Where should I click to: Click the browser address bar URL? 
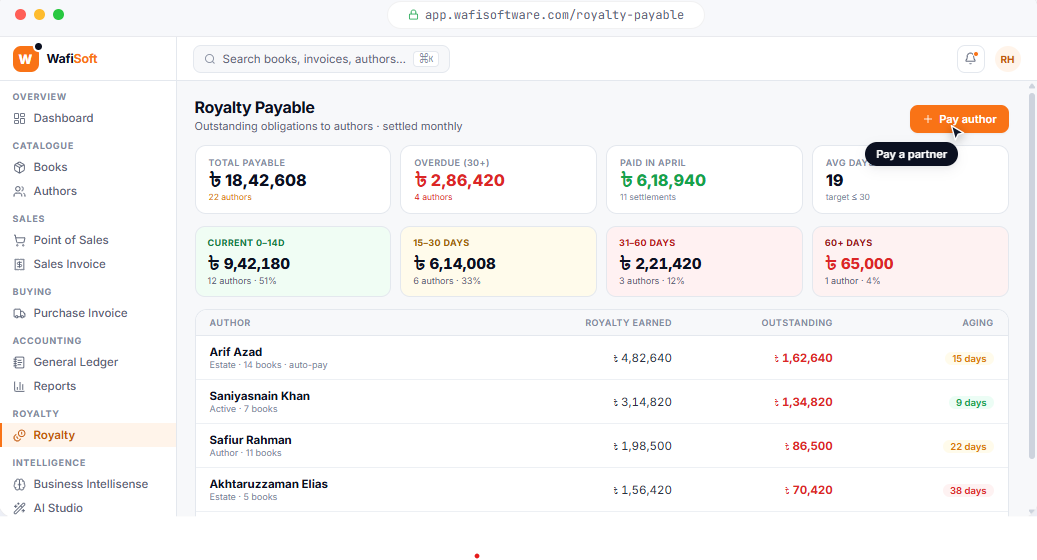(x=554, y=15)
